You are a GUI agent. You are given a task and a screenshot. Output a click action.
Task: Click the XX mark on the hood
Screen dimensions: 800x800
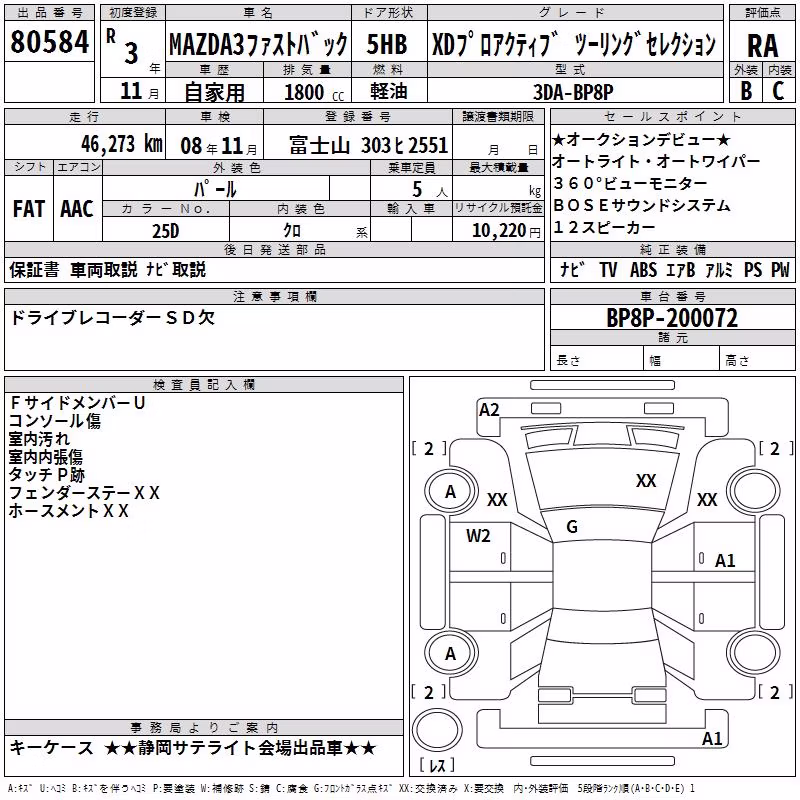pos(646,480)
